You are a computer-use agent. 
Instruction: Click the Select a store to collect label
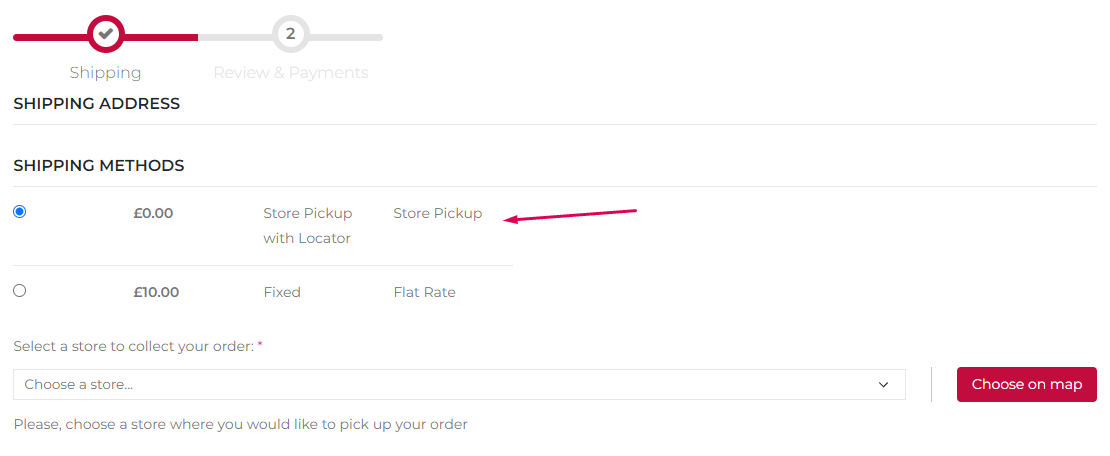(x=134, y=347)
